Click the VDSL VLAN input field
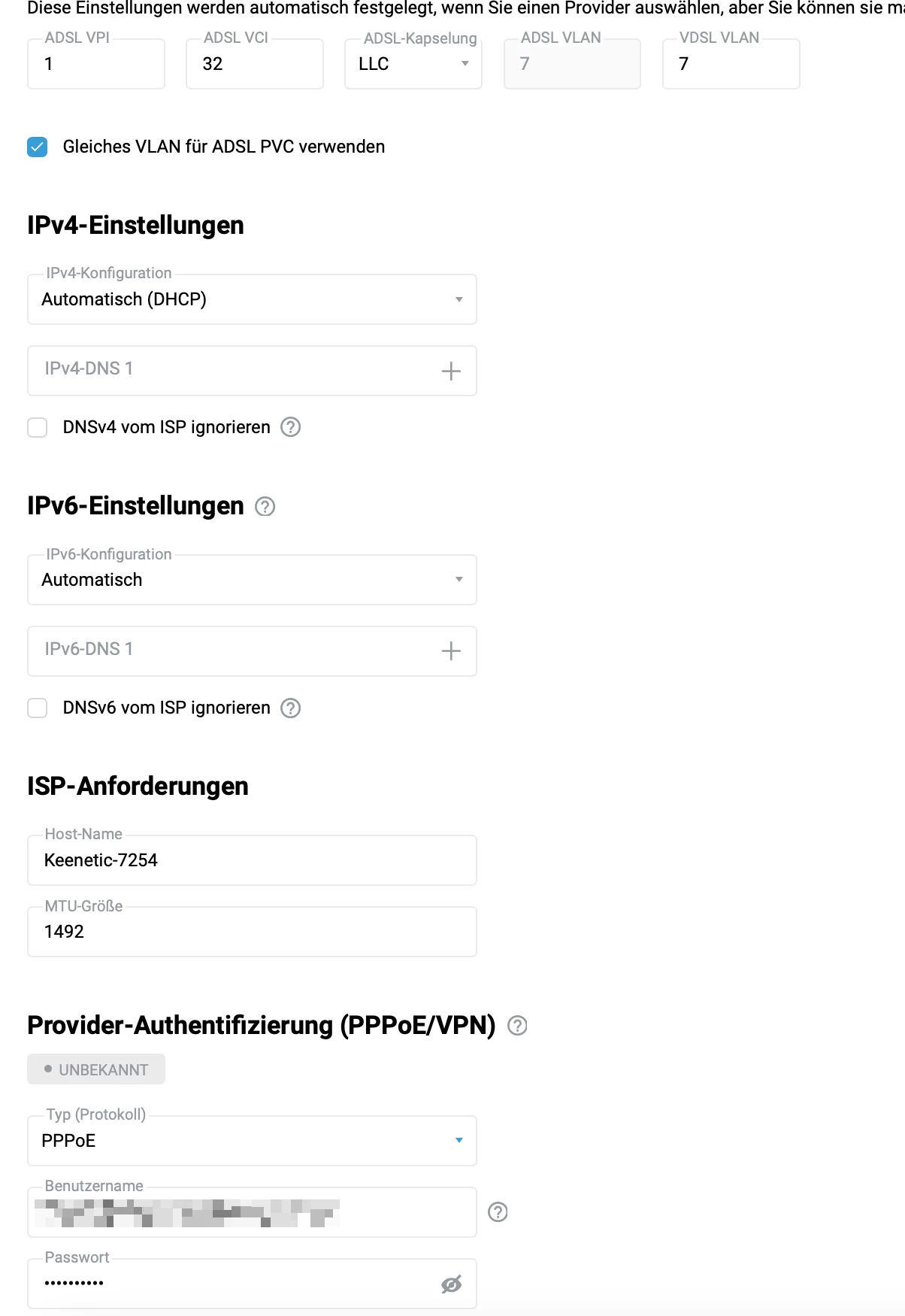Screen dimensions: 905x1316 point(731,64)
